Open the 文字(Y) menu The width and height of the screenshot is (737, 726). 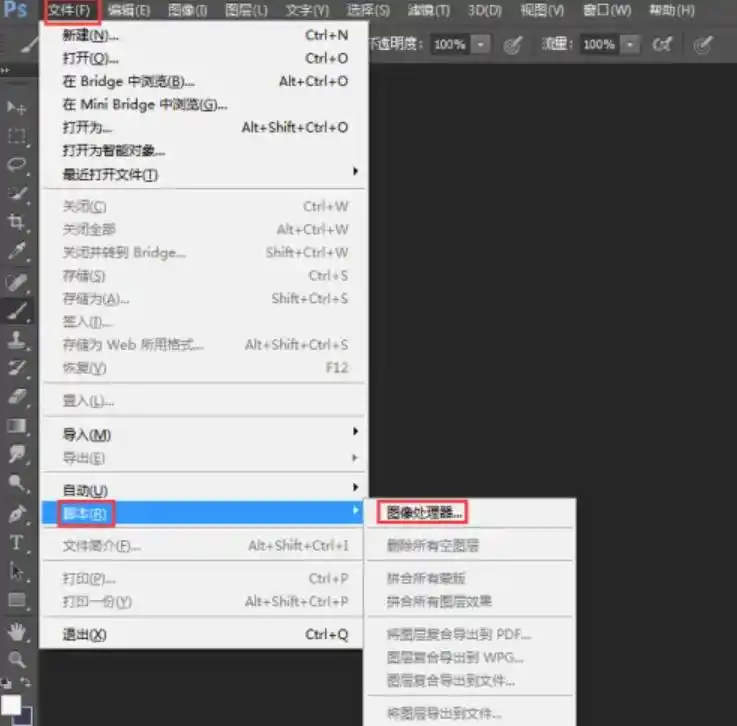(x=307, y=10)
